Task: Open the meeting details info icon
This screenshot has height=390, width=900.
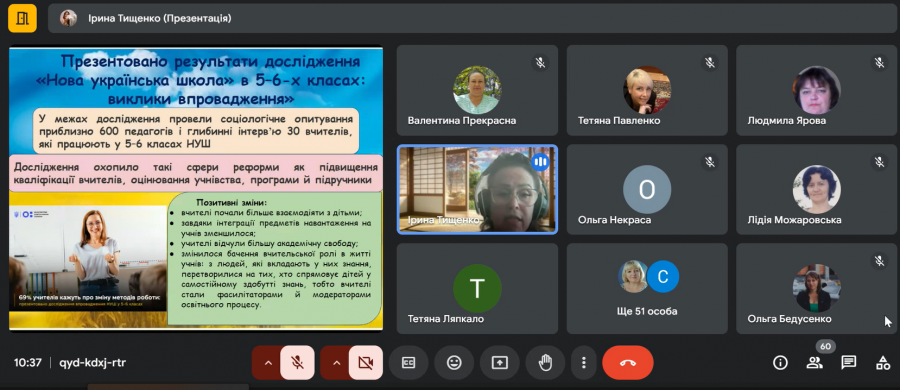Action: tap(780, 362)
